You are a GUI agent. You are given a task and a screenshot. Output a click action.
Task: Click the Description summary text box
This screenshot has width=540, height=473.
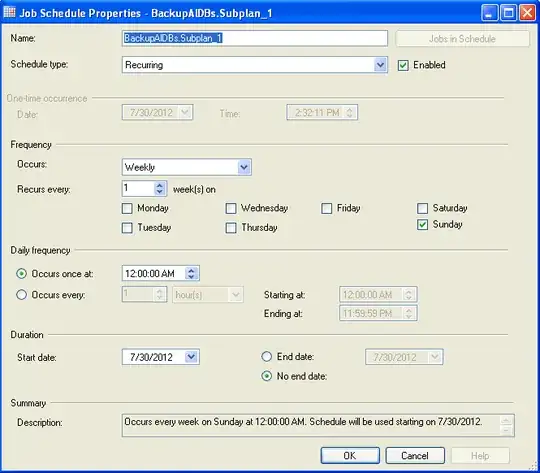click(318, 426)
